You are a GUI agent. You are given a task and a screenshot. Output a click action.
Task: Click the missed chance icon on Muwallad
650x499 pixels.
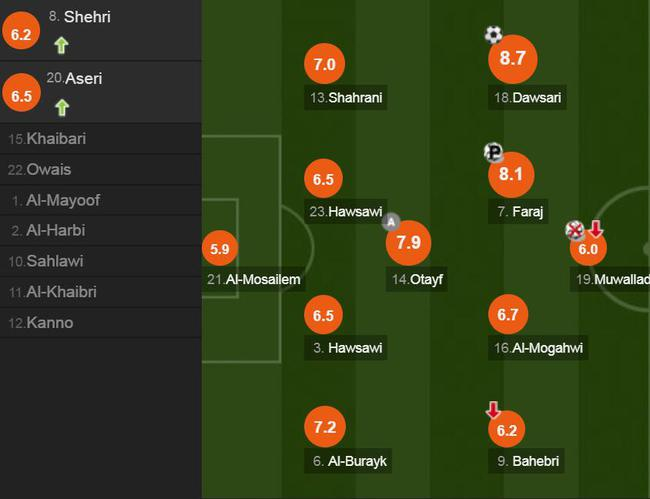[x=575, y=231]
